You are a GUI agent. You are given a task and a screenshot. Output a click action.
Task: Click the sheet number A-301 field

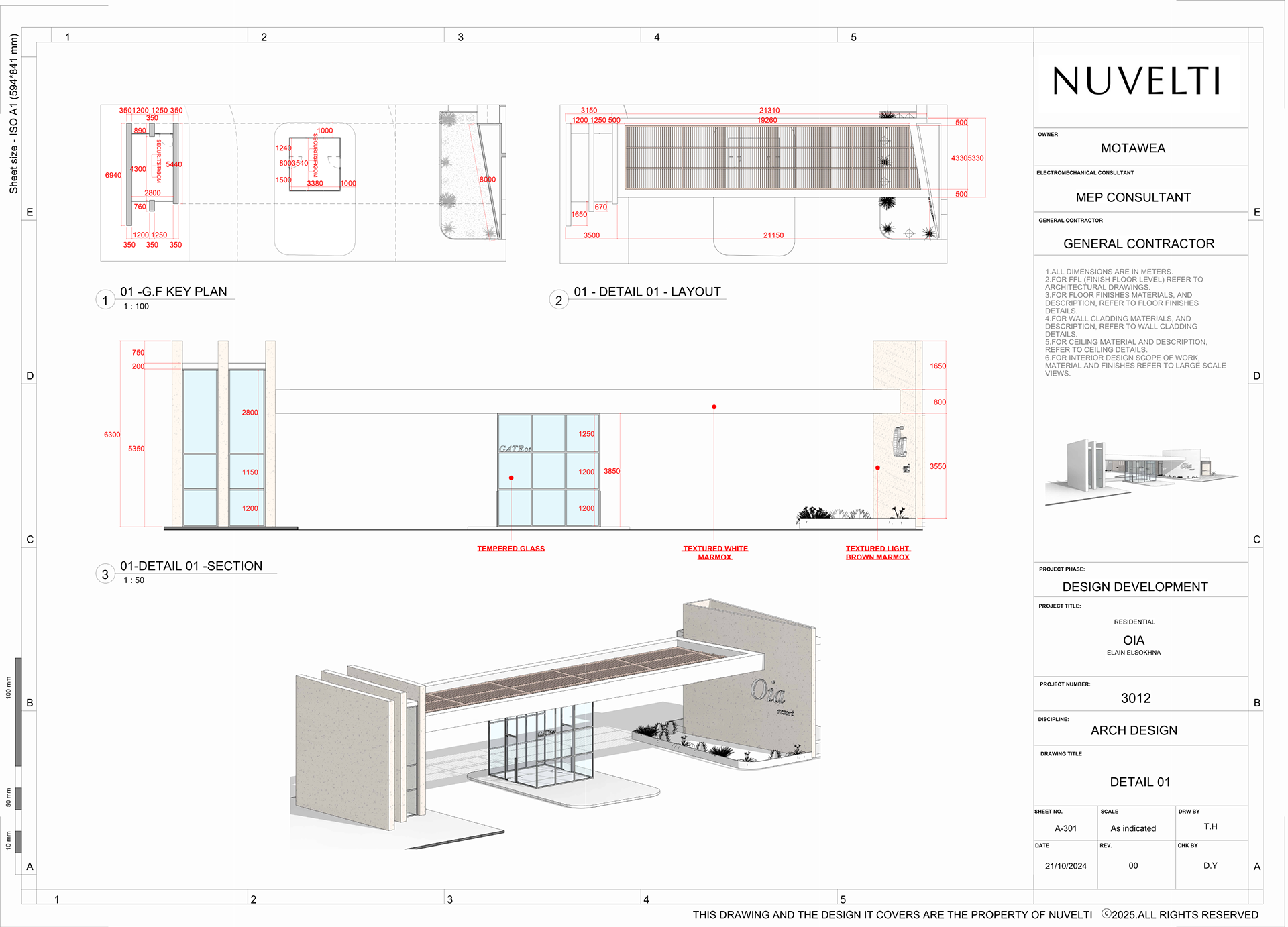(x=1065, y=828)
